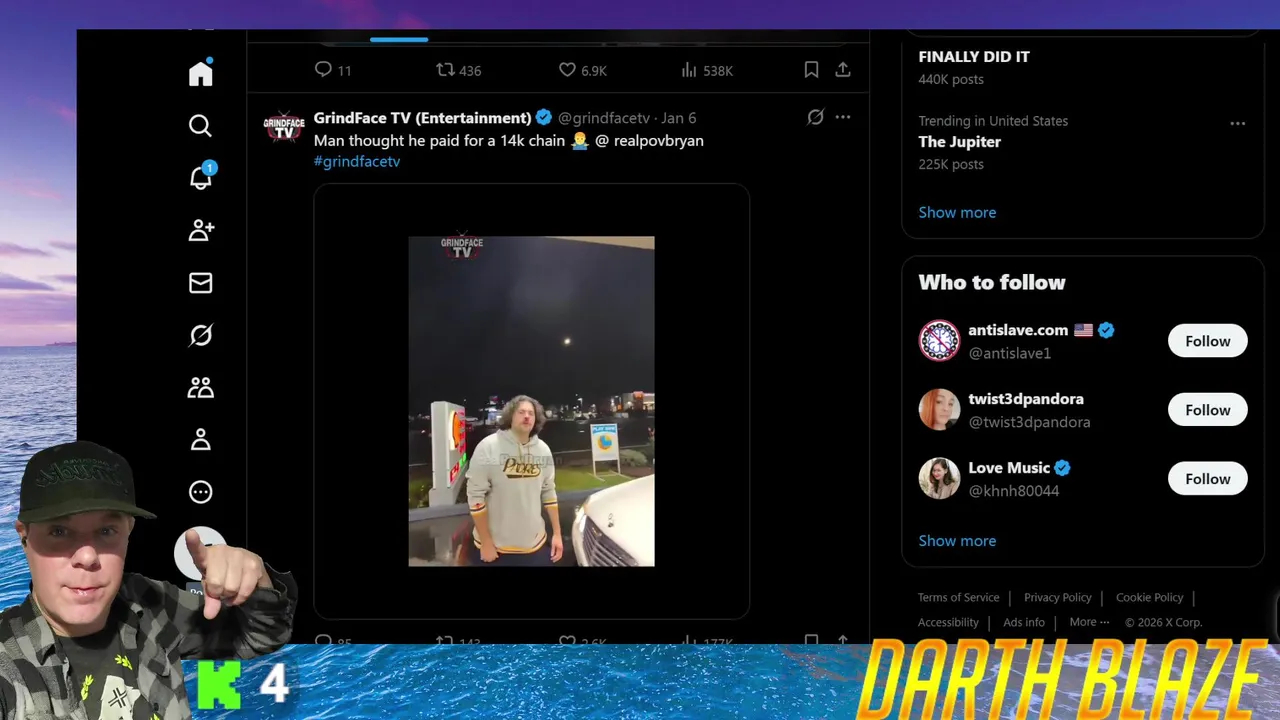Follow twist3dpandora account
This screenshot has width=1280, height=720.
(x=1208, y=410)
